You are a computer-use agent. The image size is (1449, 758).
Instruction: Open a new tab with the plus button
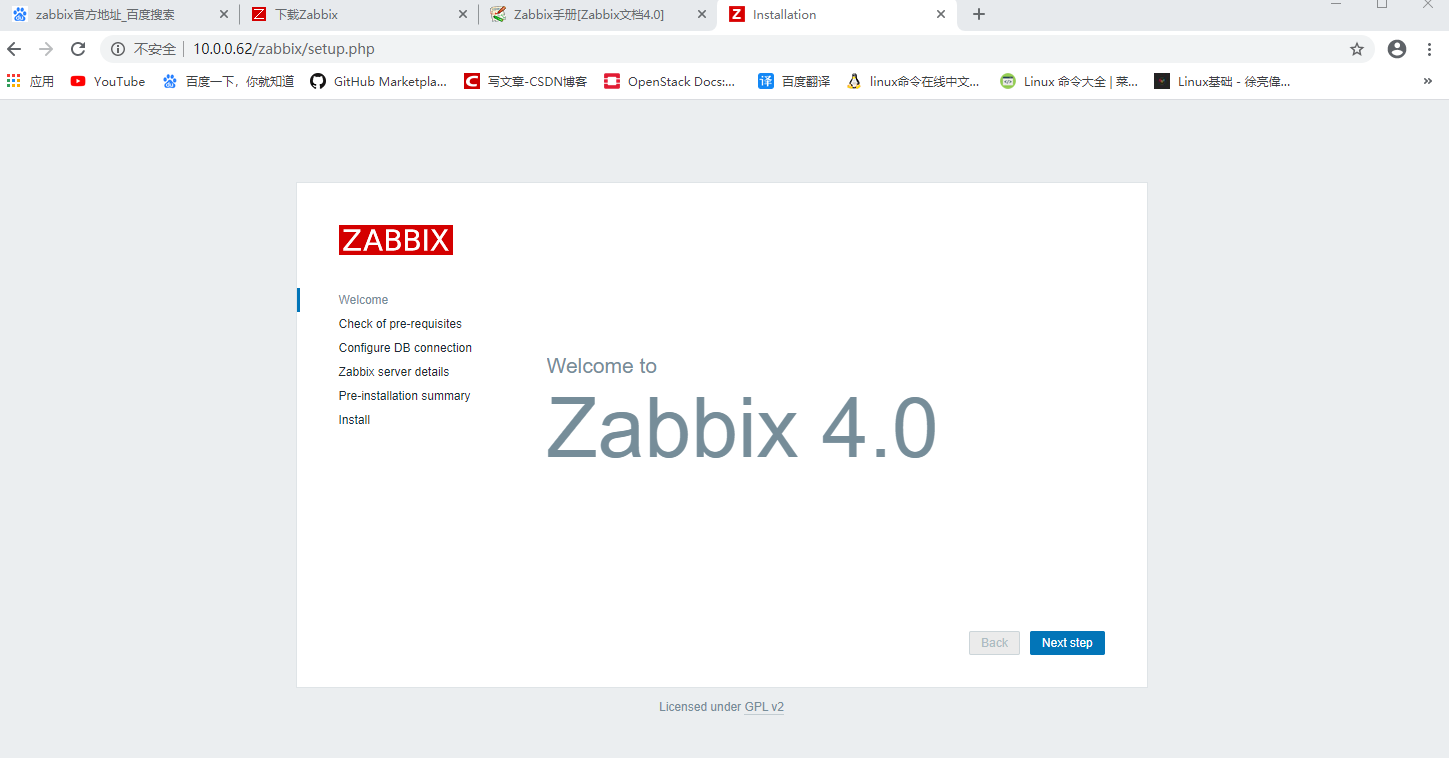(979, 14)
